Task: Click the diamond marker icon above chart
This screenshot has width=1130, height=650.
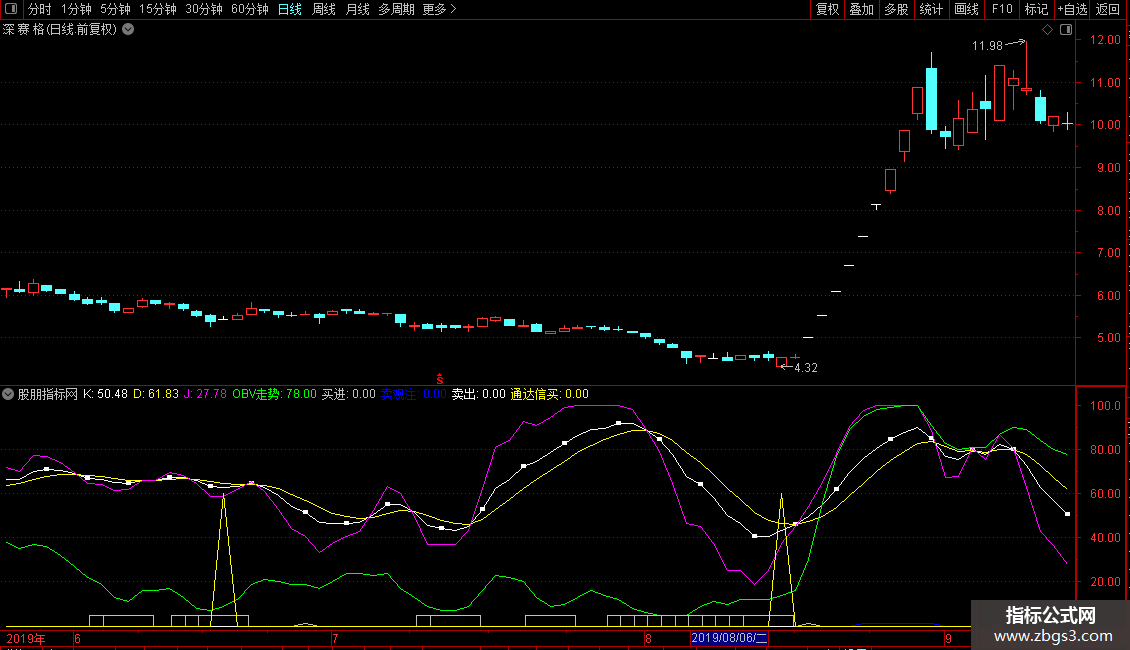Action: (1048, 30)
